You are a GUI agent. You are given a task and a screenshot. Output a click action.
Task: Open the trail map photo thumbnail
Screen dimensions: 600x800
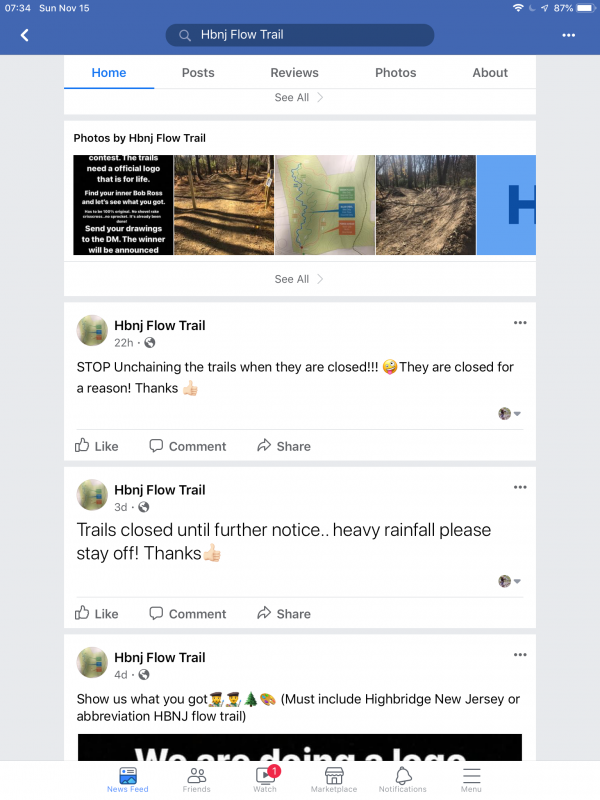coord(324,205)
